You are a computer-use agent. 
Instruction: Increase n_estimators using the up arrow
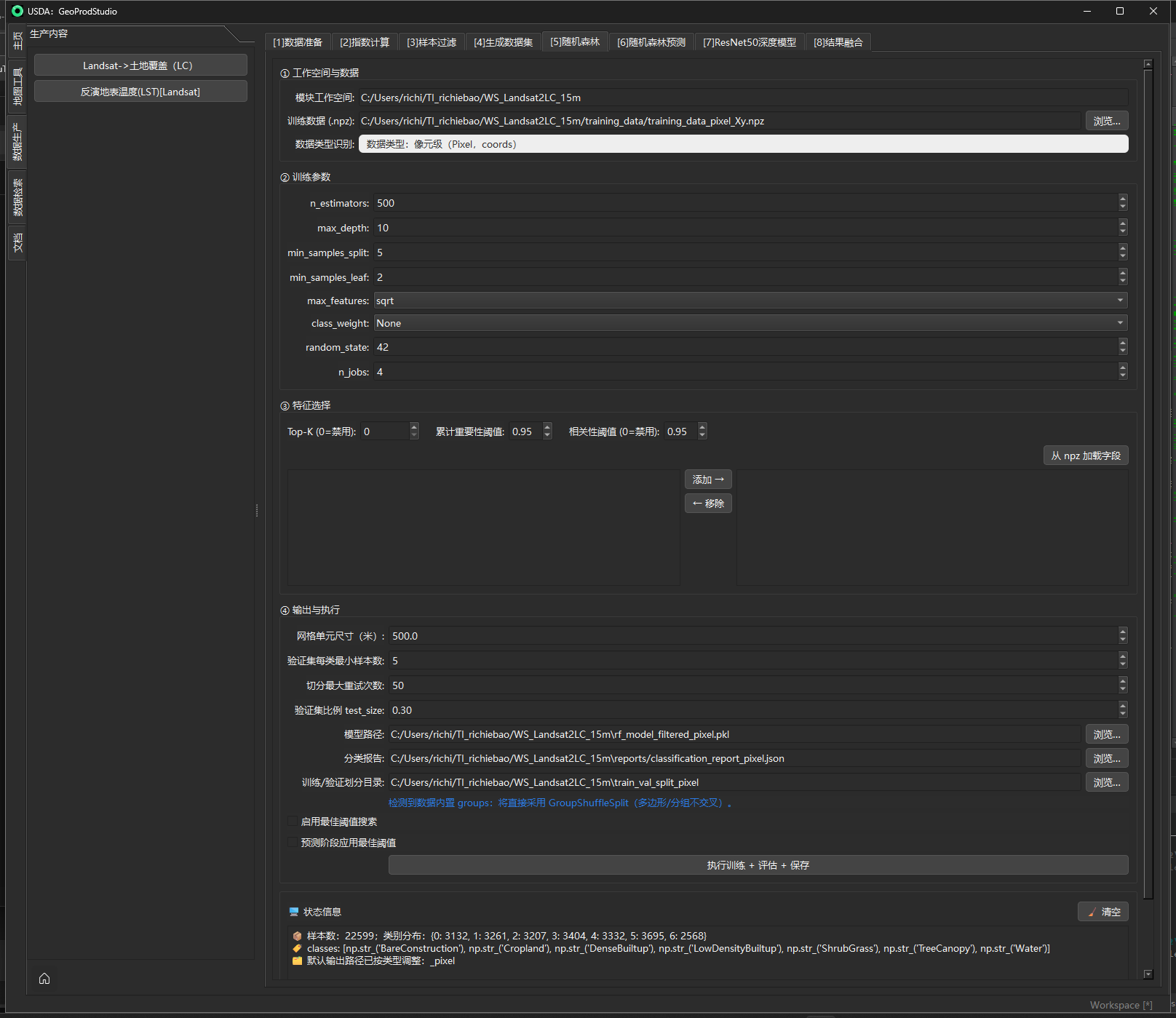pos(1123,199)
